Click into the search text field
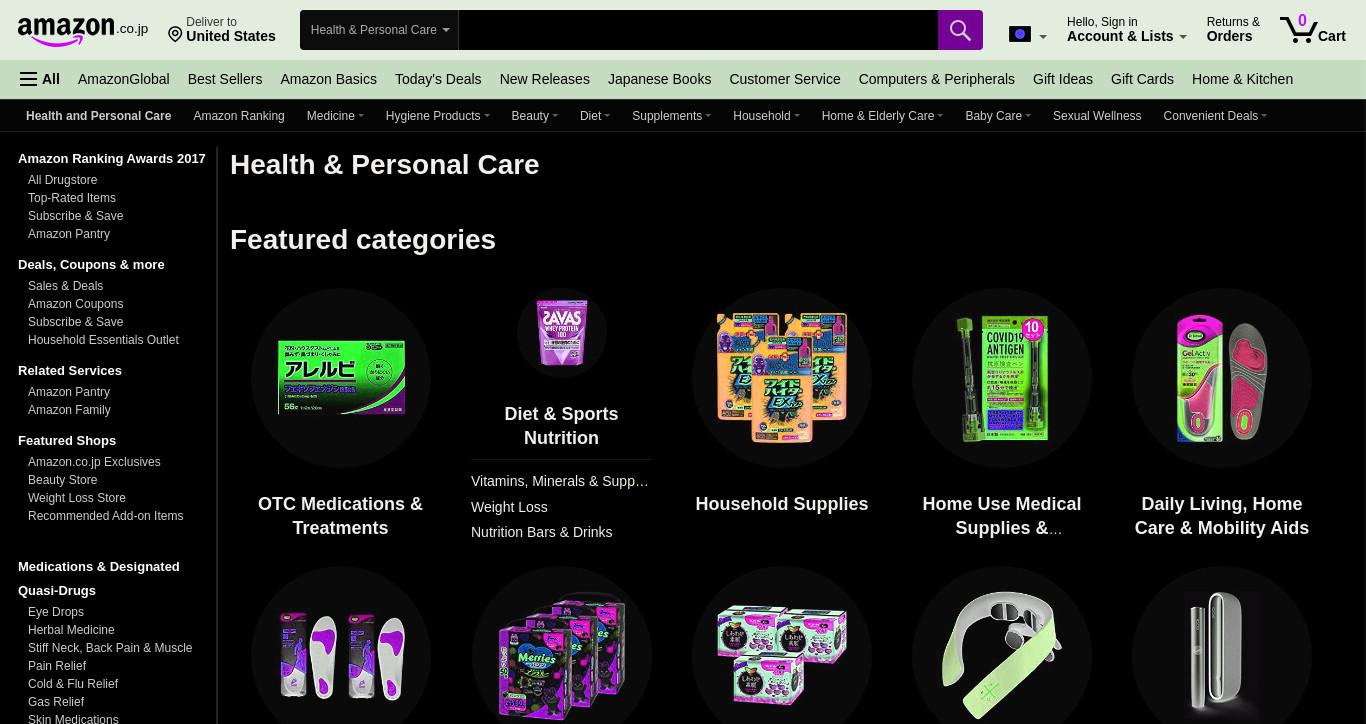1366x724 pixels. pyautogui.click(x=698, y=30)
